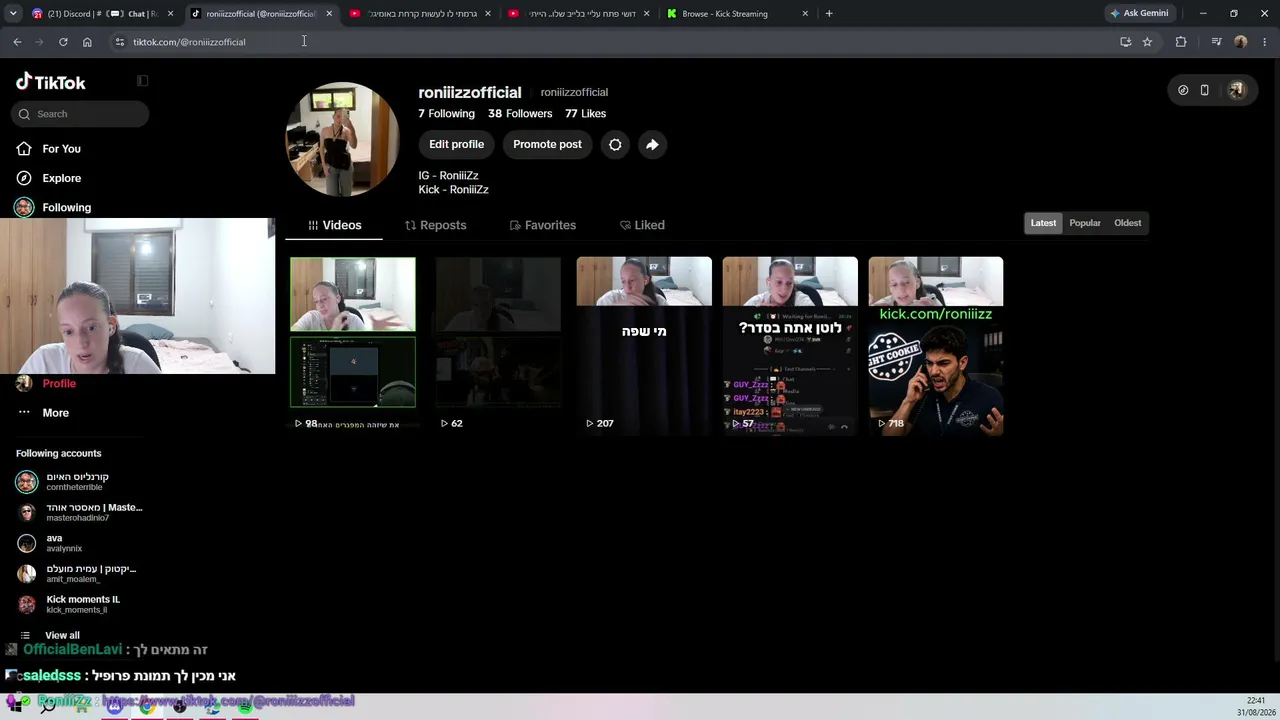Reload the current page
1280x720 pixels.
63,42
